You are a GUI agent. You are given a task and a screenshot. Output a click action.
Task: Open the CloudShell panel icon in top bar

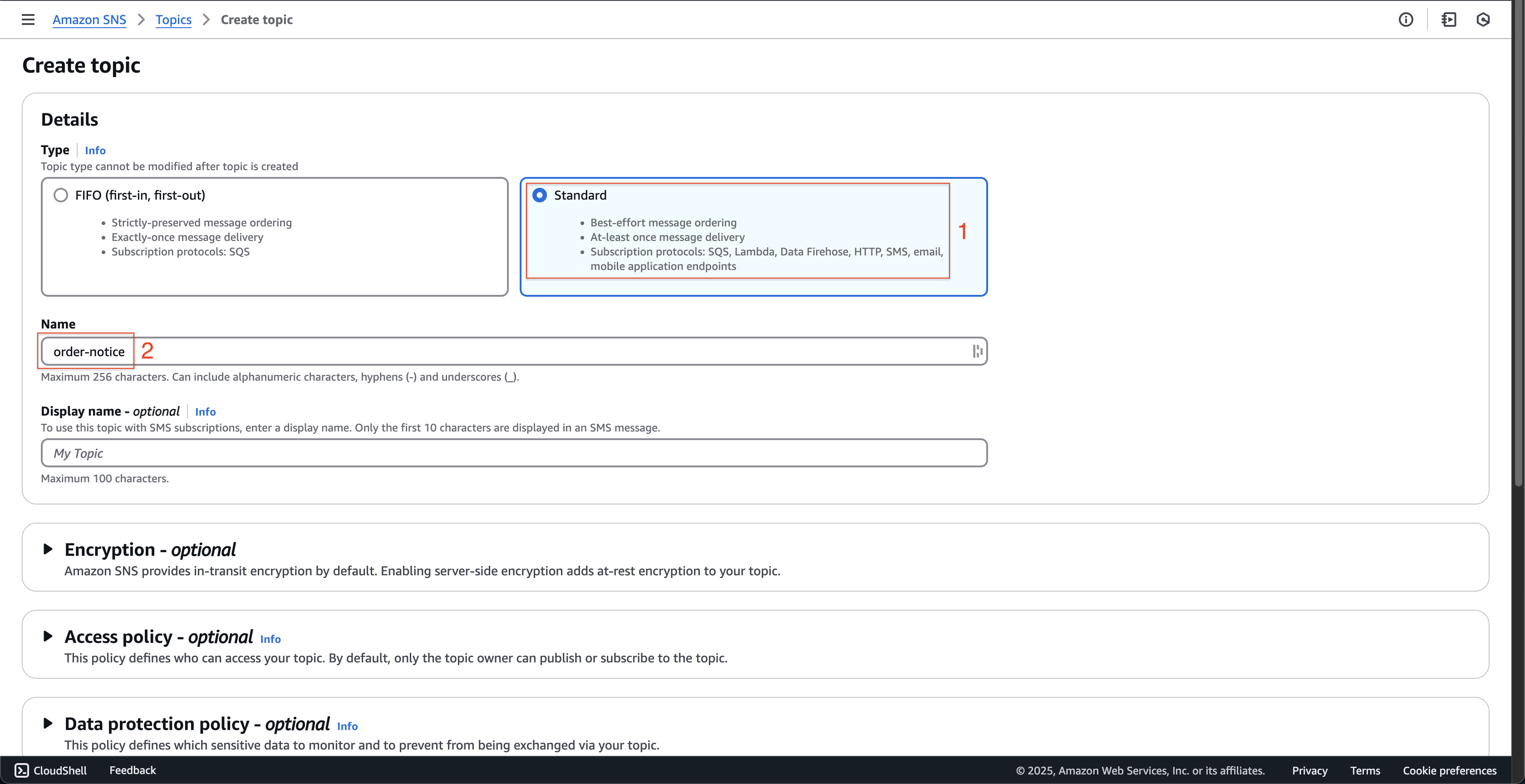coord(1449,20)
